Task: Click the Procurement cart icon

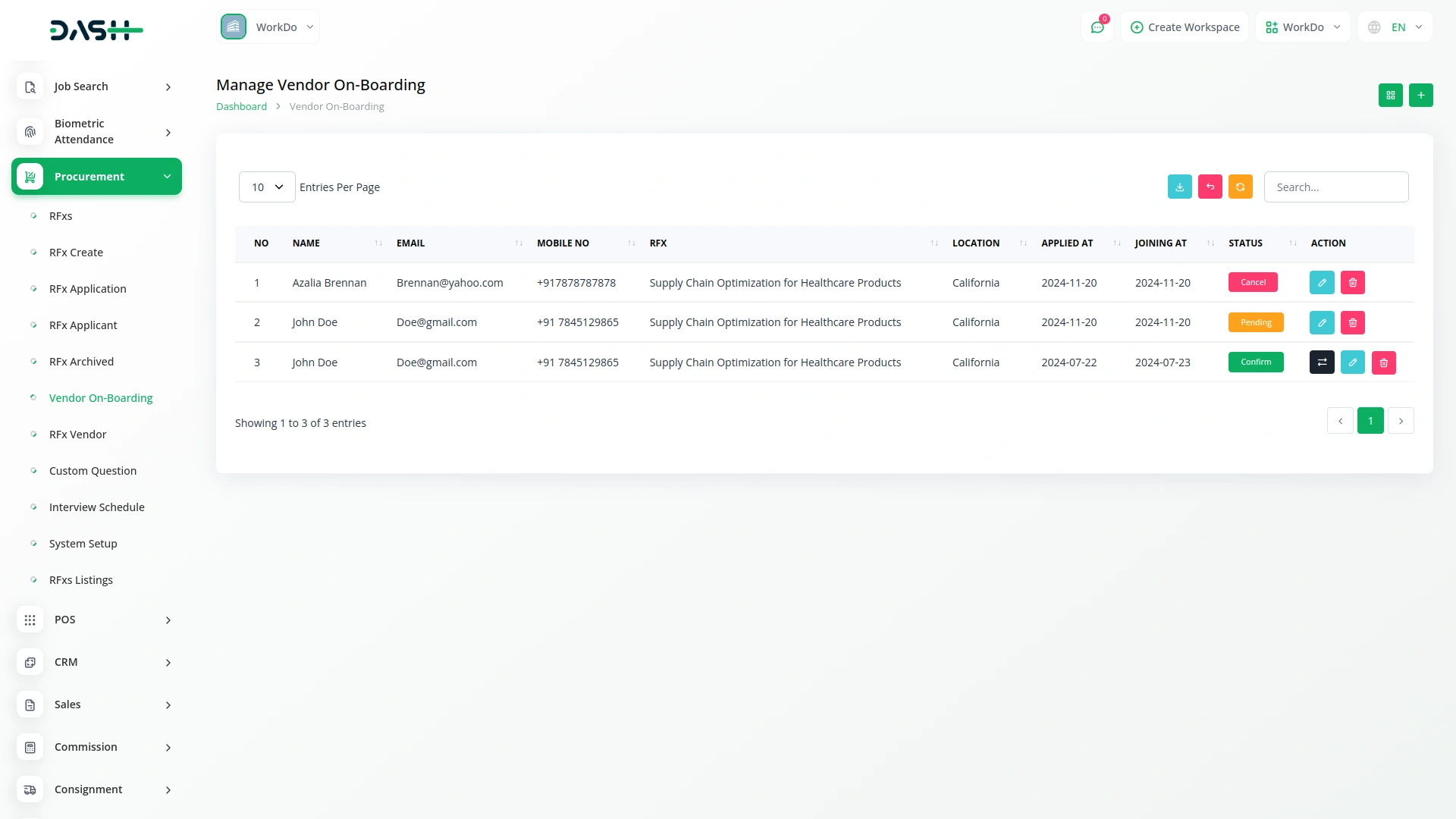Action: coord(30,177)
